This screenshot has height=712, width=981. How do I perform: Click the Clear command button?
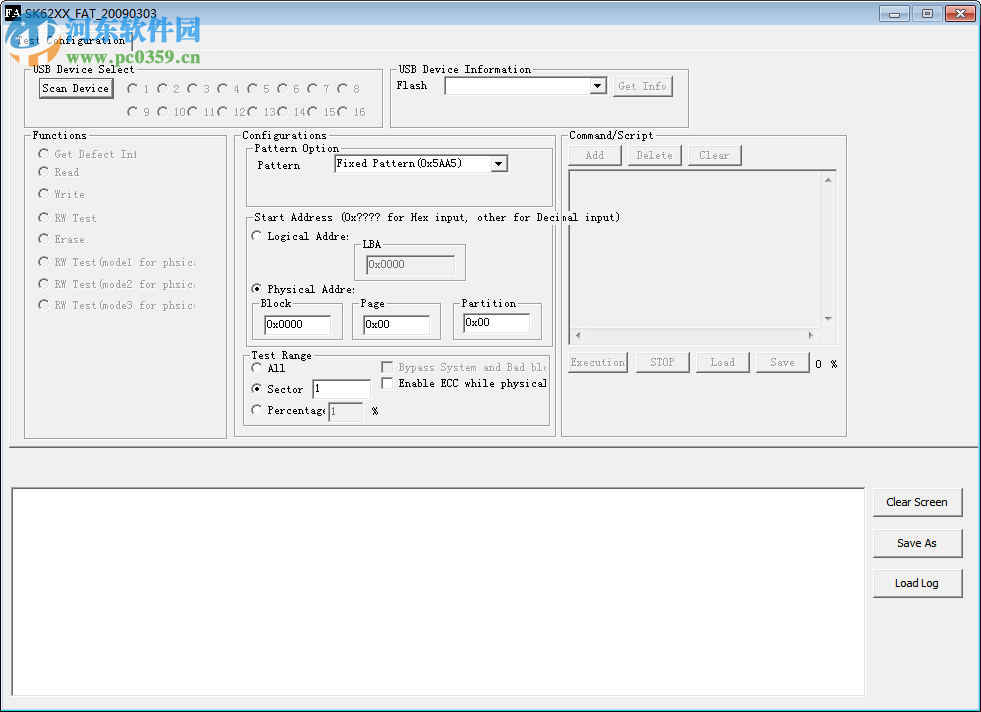[x=714, y=156]
